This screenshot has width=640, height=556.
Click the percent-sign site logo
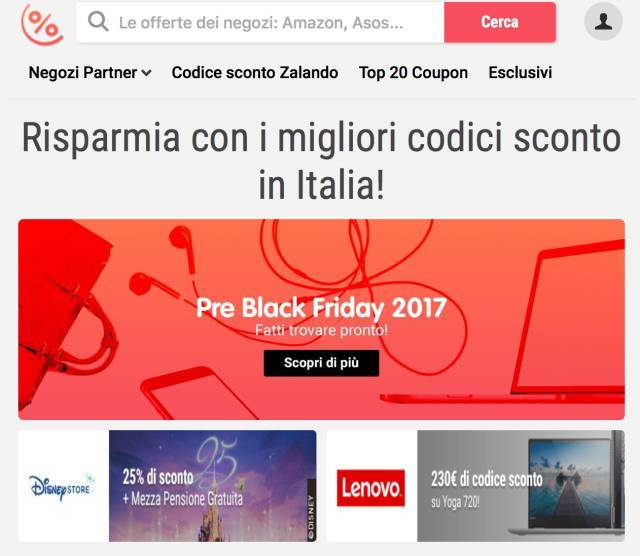coord(42,24)
